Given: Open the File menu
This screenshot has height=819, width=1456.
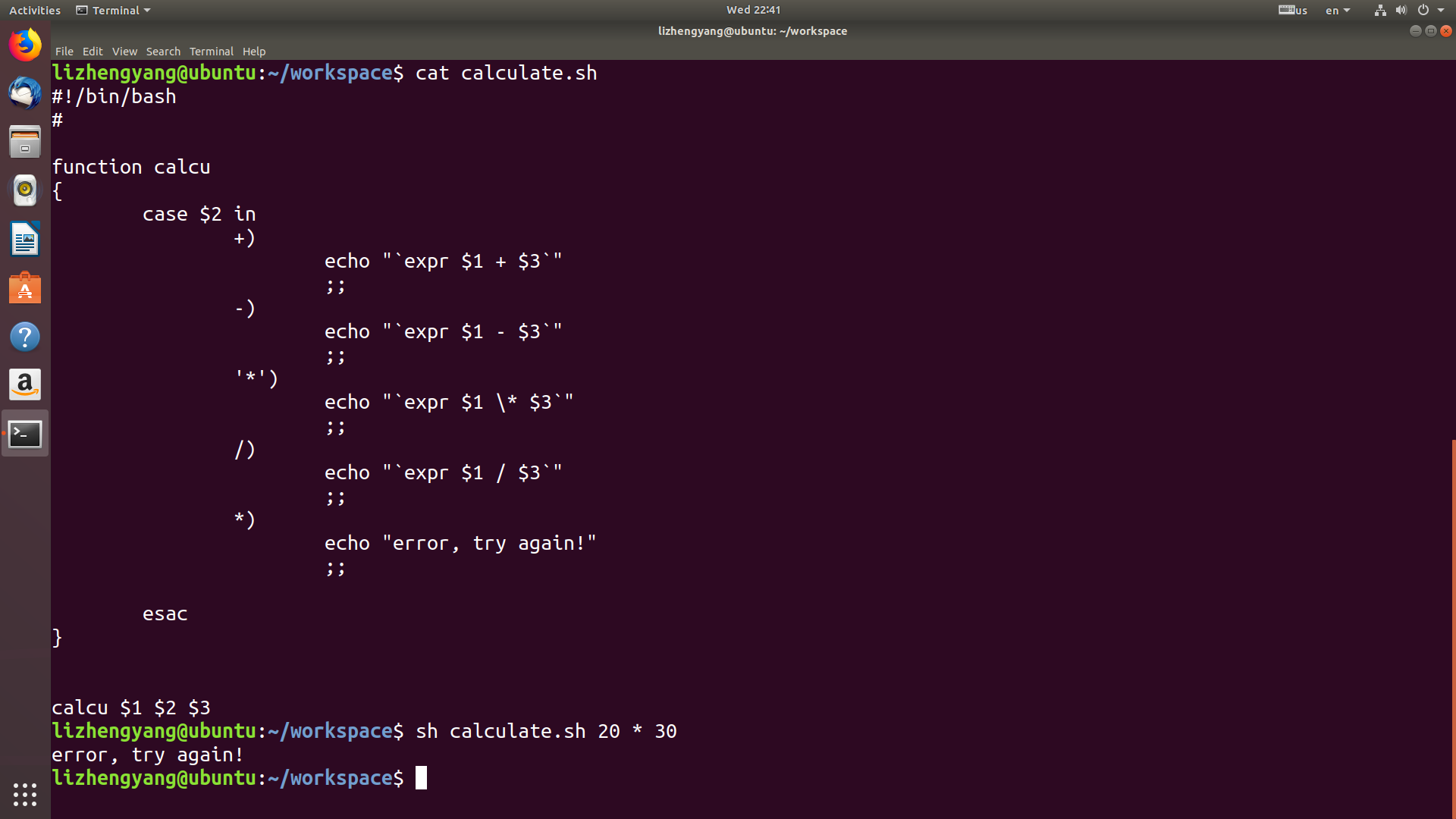Looking at the screenshot, I should tap(64, 52).
